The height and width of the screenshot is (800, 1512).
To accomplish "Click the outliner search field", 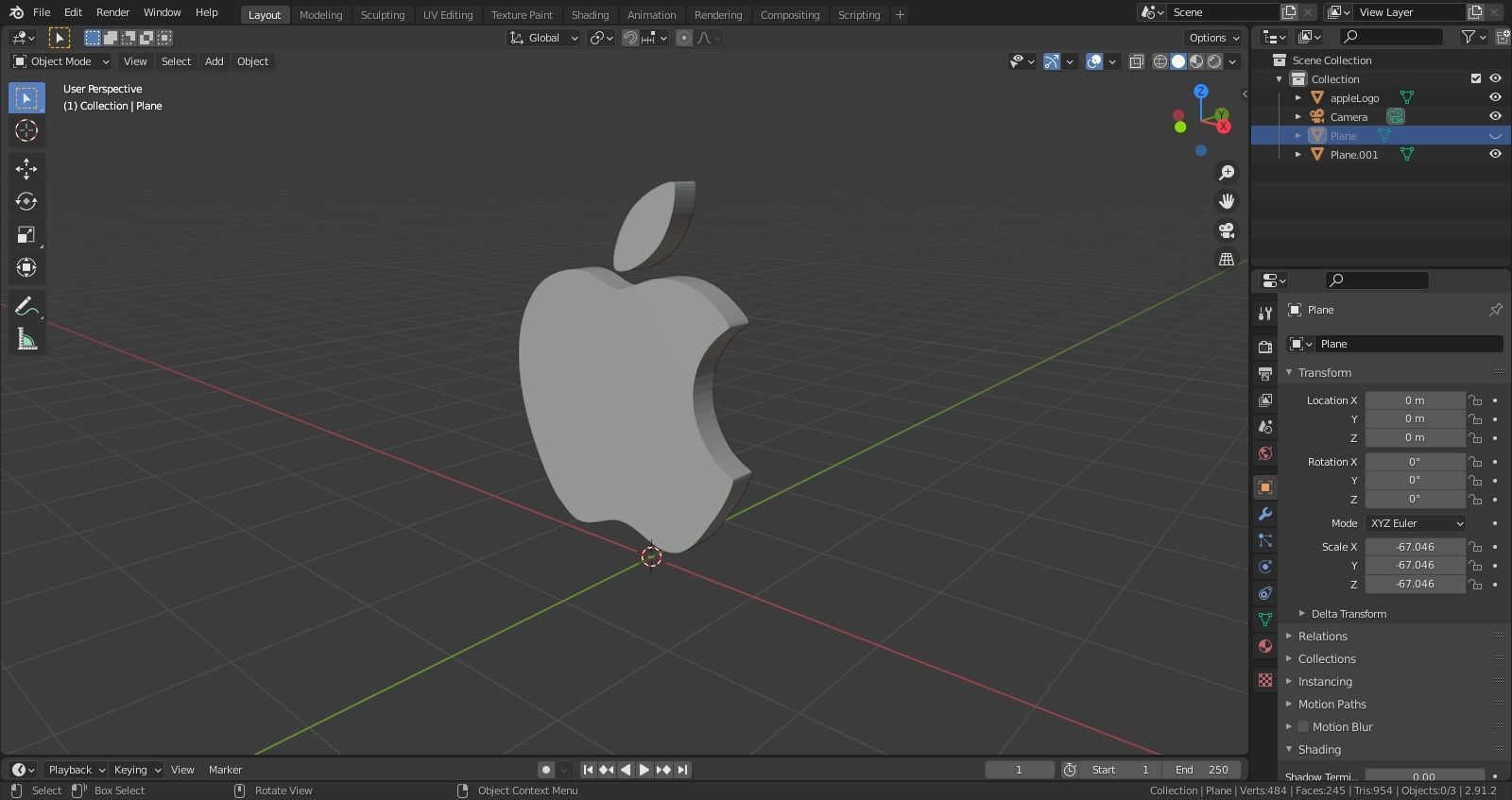I will pos(1392,37).
